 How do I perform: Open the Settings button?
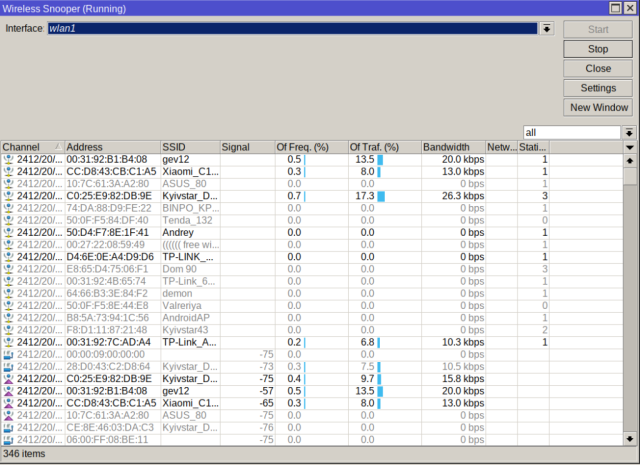coord(598,88)
